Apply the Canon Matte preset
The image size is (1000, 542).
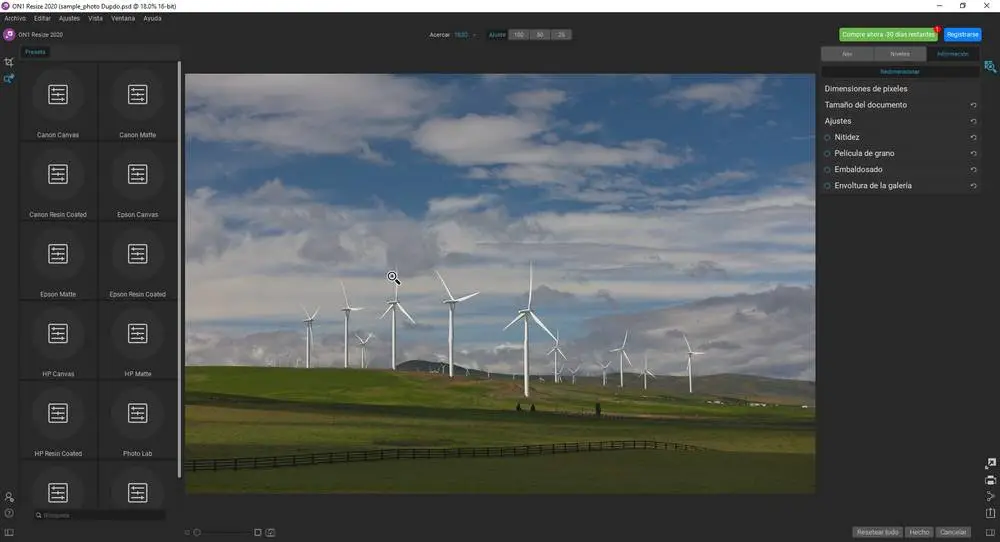(138, 101)
